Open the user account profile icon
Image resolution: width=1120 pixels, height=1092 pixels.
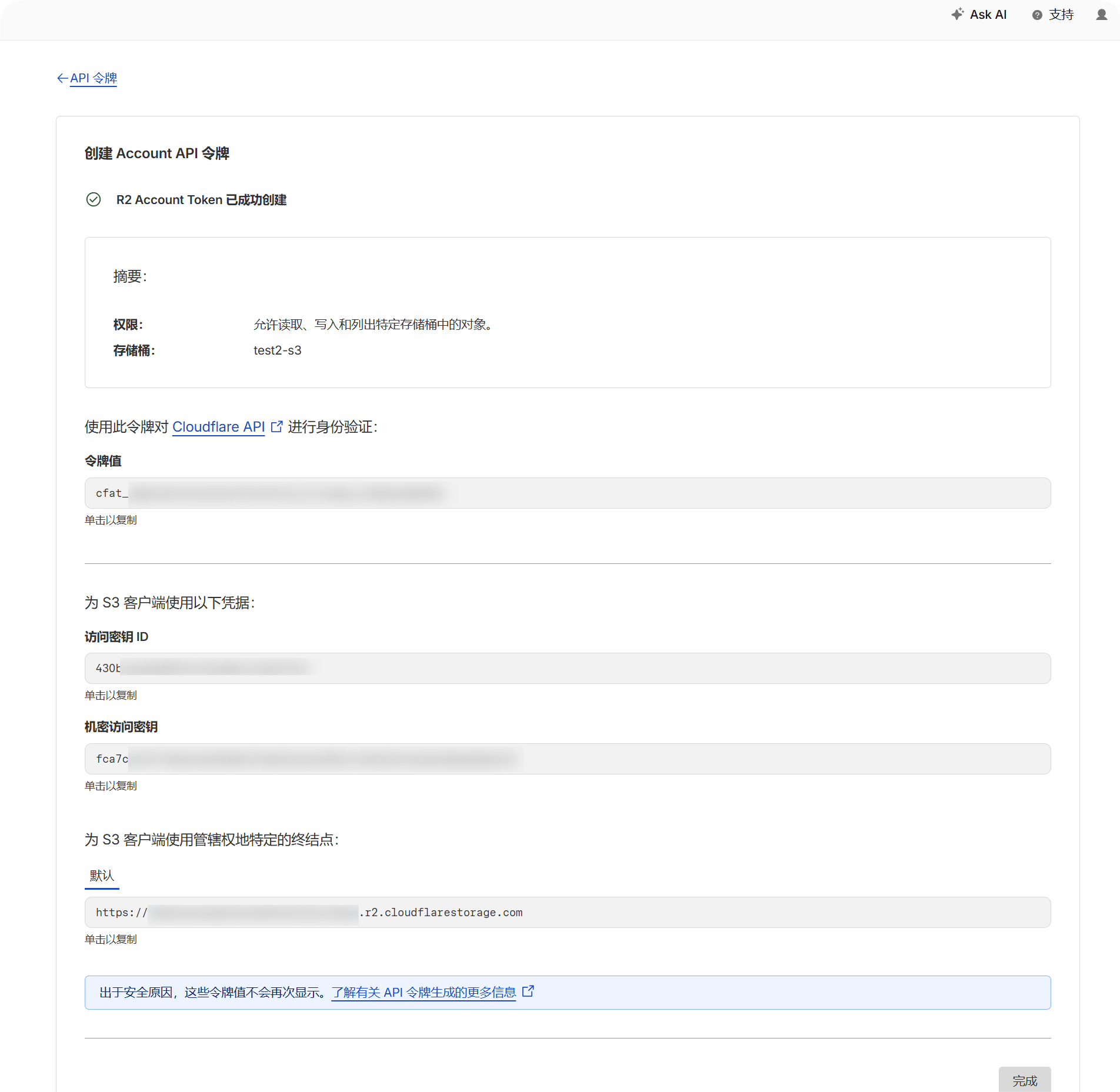[1102, 15]
